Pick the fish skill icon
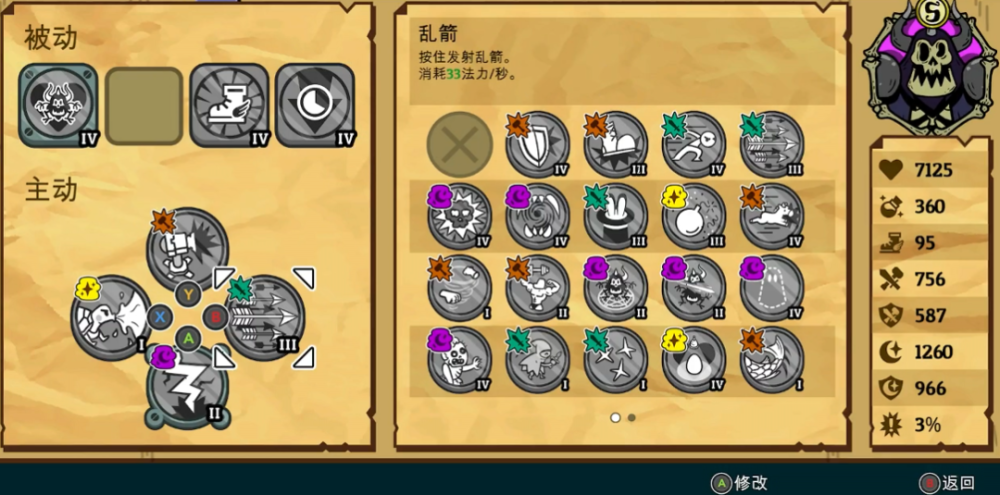1000x495 pixels. 772,360
